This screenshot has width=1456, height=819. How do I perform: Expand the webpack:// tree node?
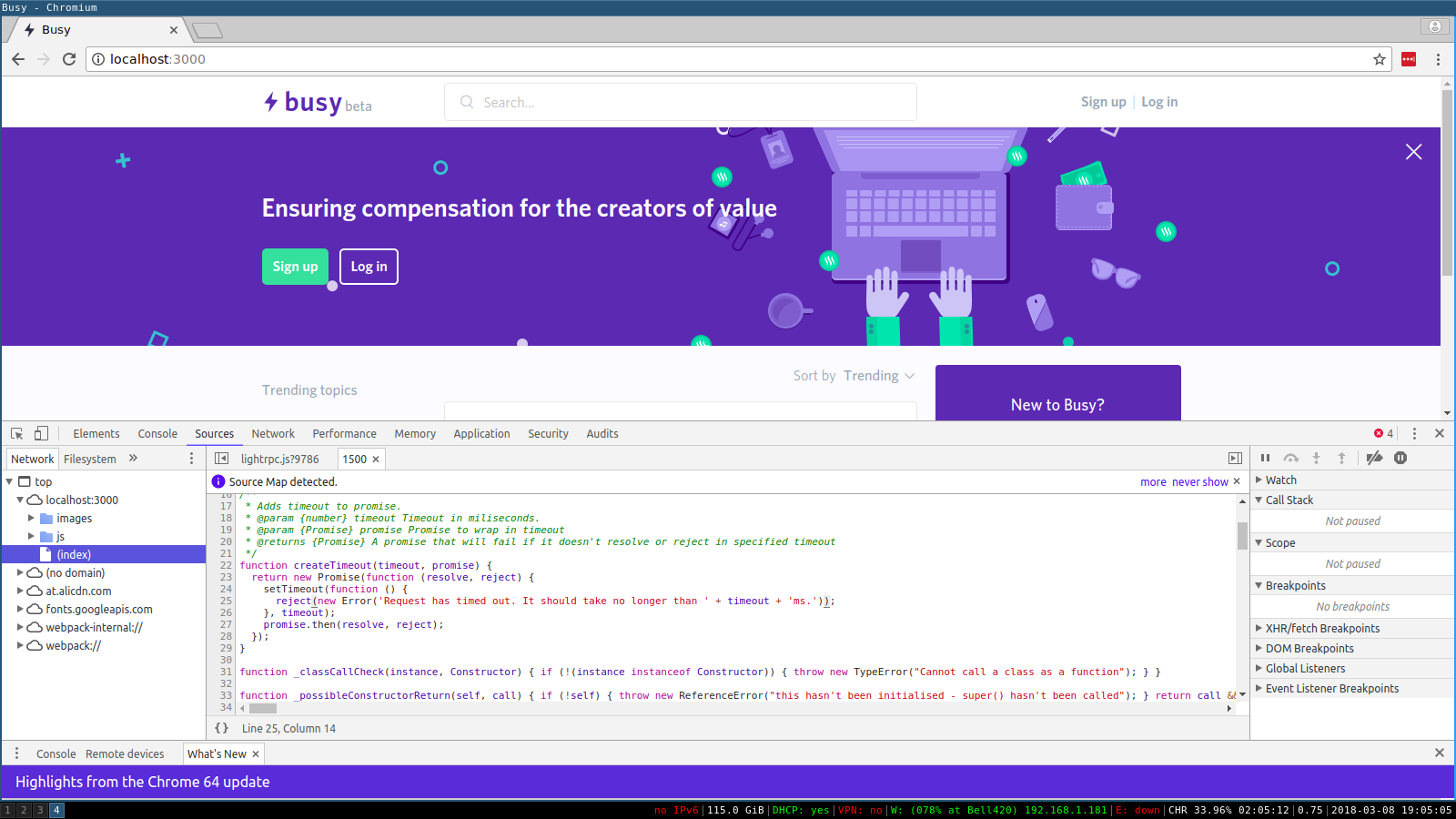[20, 645]
